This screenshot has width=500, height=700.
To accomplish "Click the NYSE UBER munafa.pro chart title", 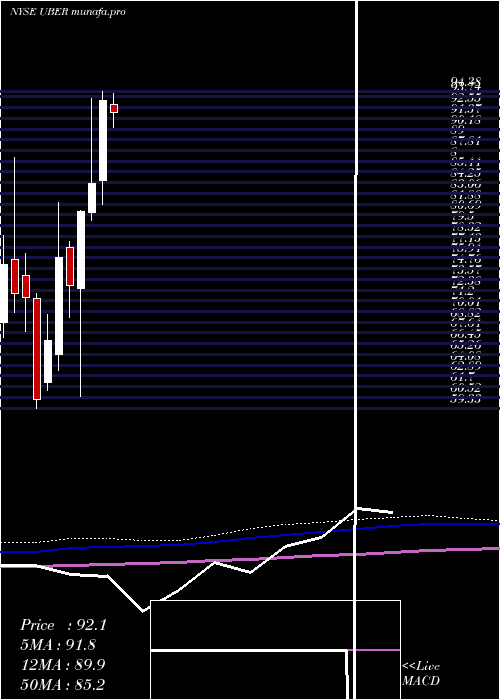I will coord(67,12).
